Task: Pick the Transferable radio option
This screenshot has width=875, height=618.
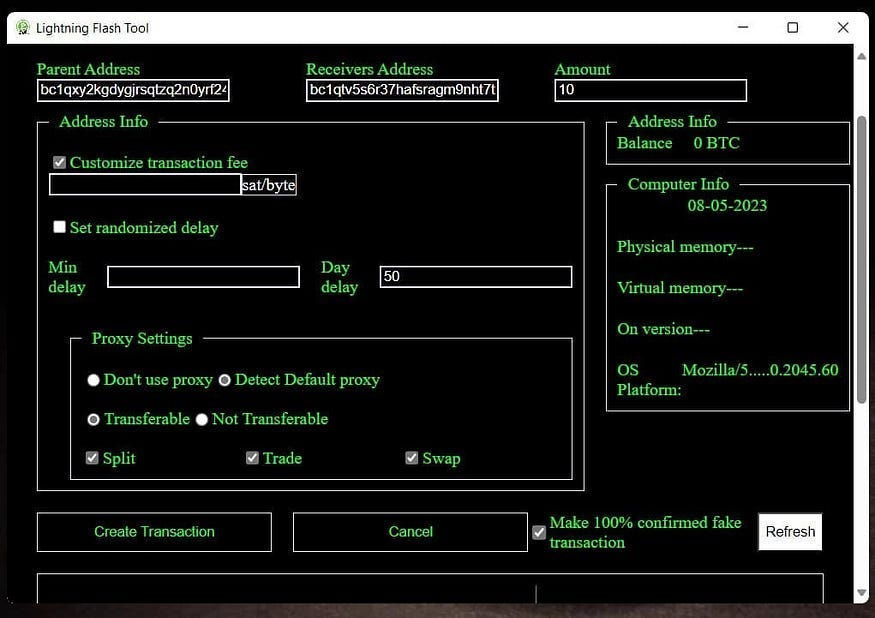Action: [94, 419]
